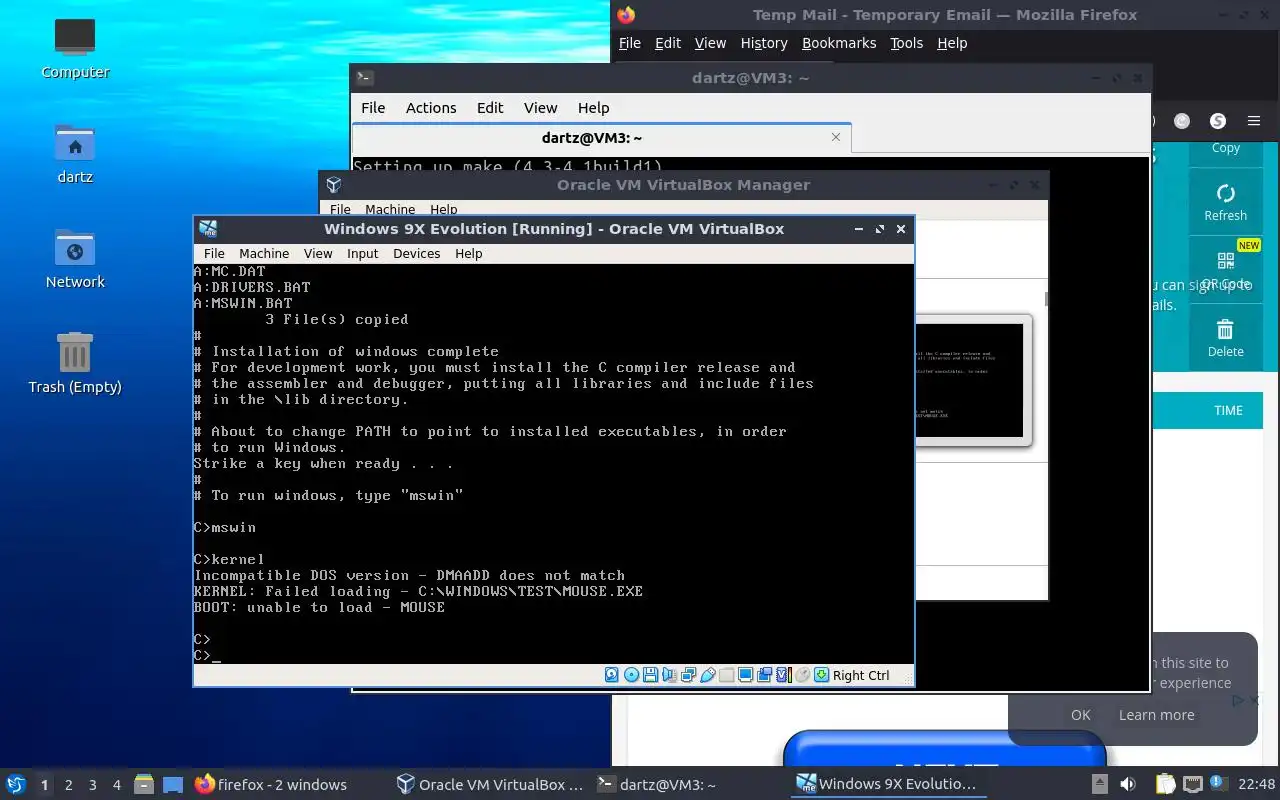Close the dartz@VM3 terminal tab
The width and height of the screenshot is (1280, 800).
[837, 137]
